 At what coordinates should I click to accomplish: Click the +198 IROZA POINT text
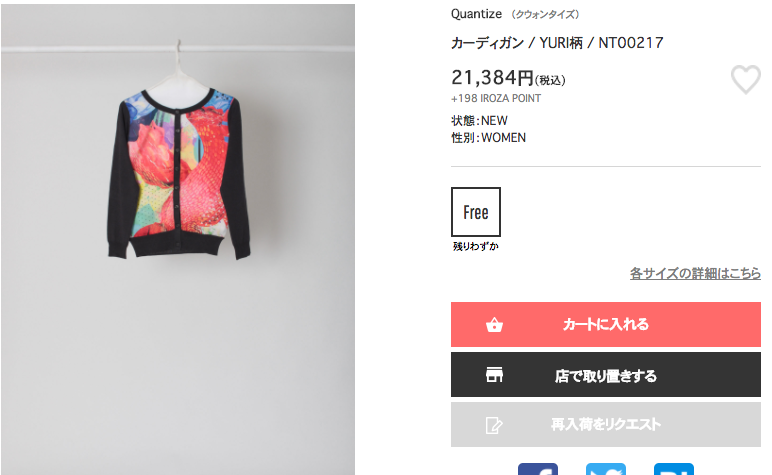pos(496,98)
